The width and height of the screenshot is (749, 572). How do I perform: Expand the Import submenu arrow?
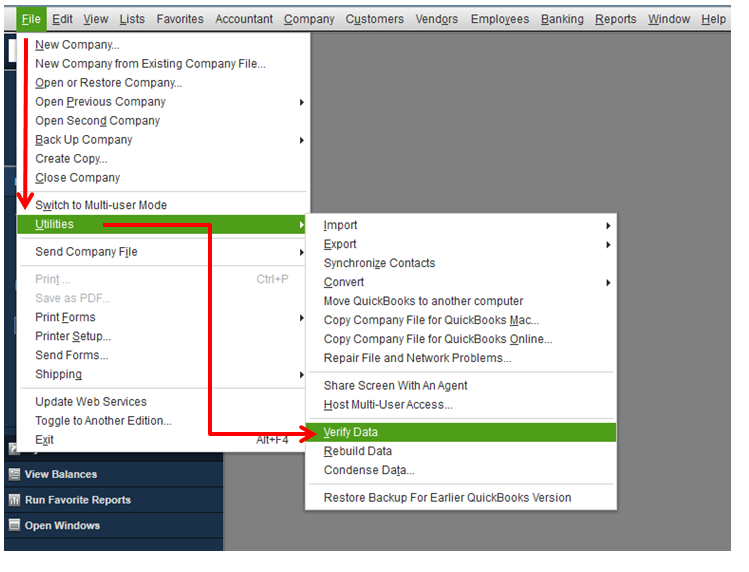pyautogui.click(x=608, y=226)
